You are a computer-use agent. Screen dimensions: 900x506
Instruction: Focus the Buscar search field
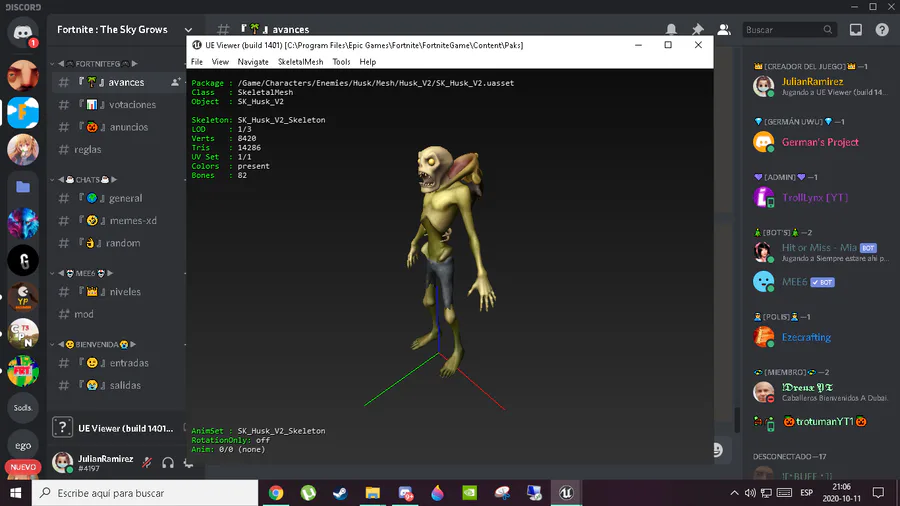(788, 29)
